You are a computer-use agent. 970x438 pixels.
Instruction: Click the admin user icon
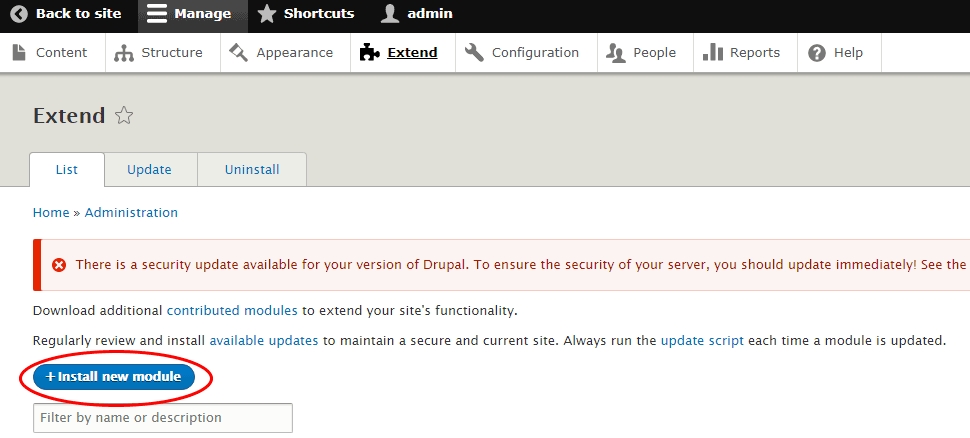[390, 14]
